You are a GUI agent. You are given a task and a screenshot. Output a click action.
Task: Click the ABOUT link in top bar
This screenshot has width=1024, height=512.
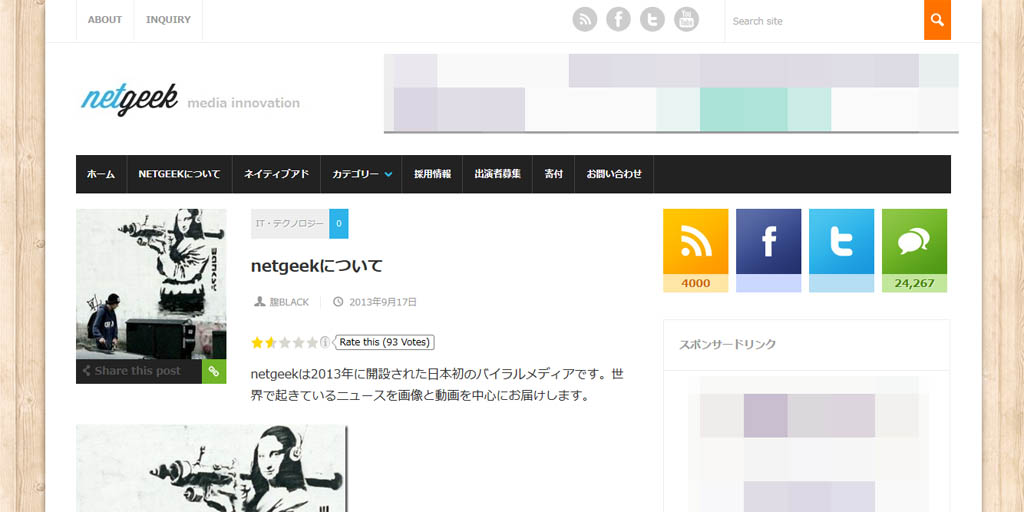(105, 20)
